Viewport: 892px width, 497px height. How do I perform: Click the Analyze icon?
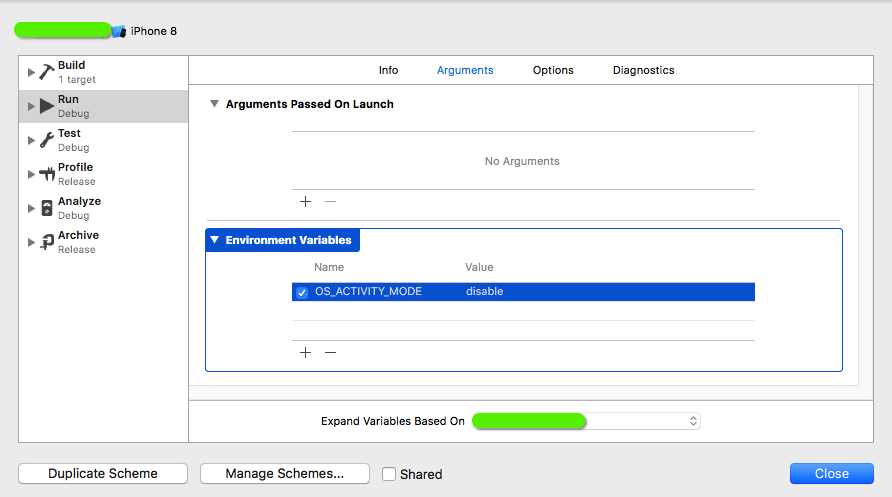point(47,208)
